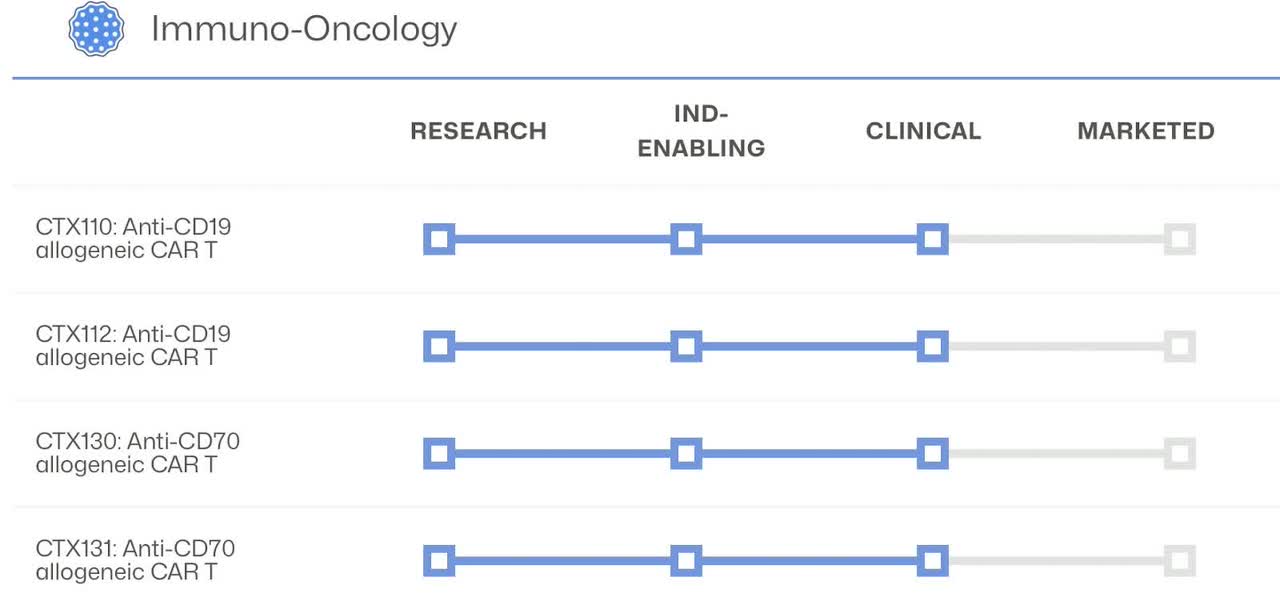Select the IND-ENABLING column header
Screen dimensions: 1280x613
701,131
